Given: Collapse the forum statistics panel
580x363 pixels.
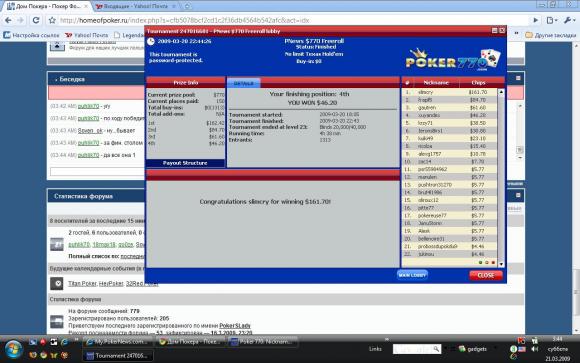Looking at the screenshot, I should [518, 195].
